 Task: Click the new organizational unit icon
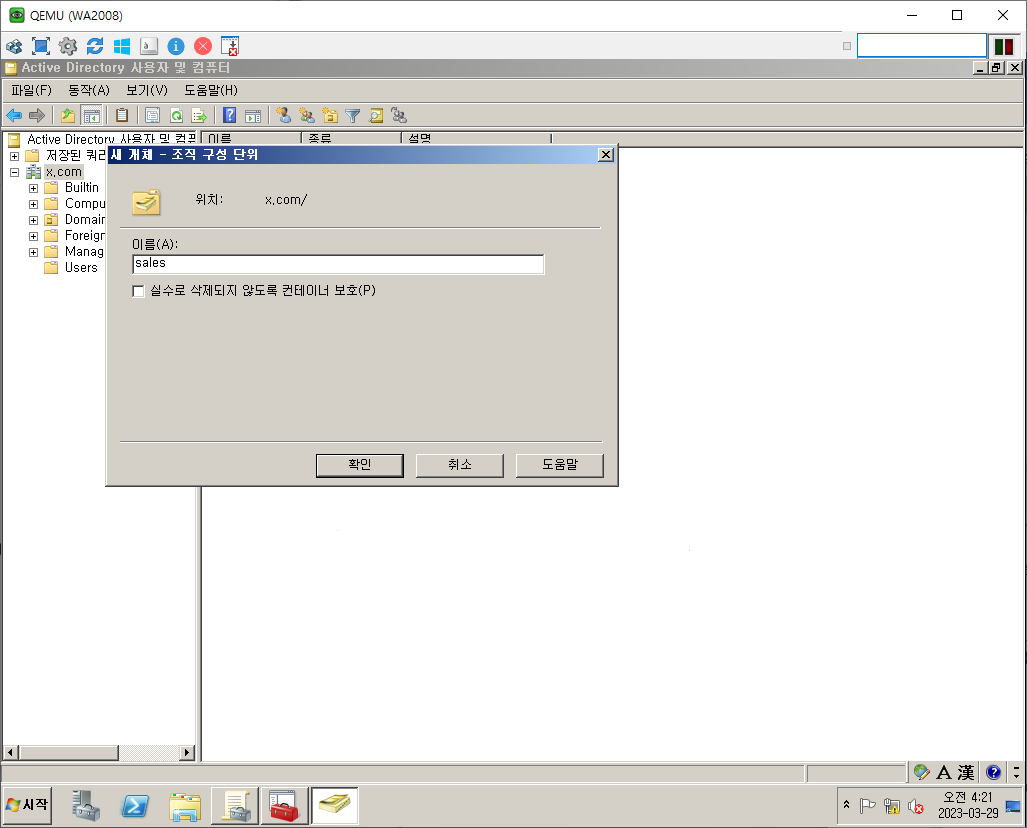click(x=330, y=116)
